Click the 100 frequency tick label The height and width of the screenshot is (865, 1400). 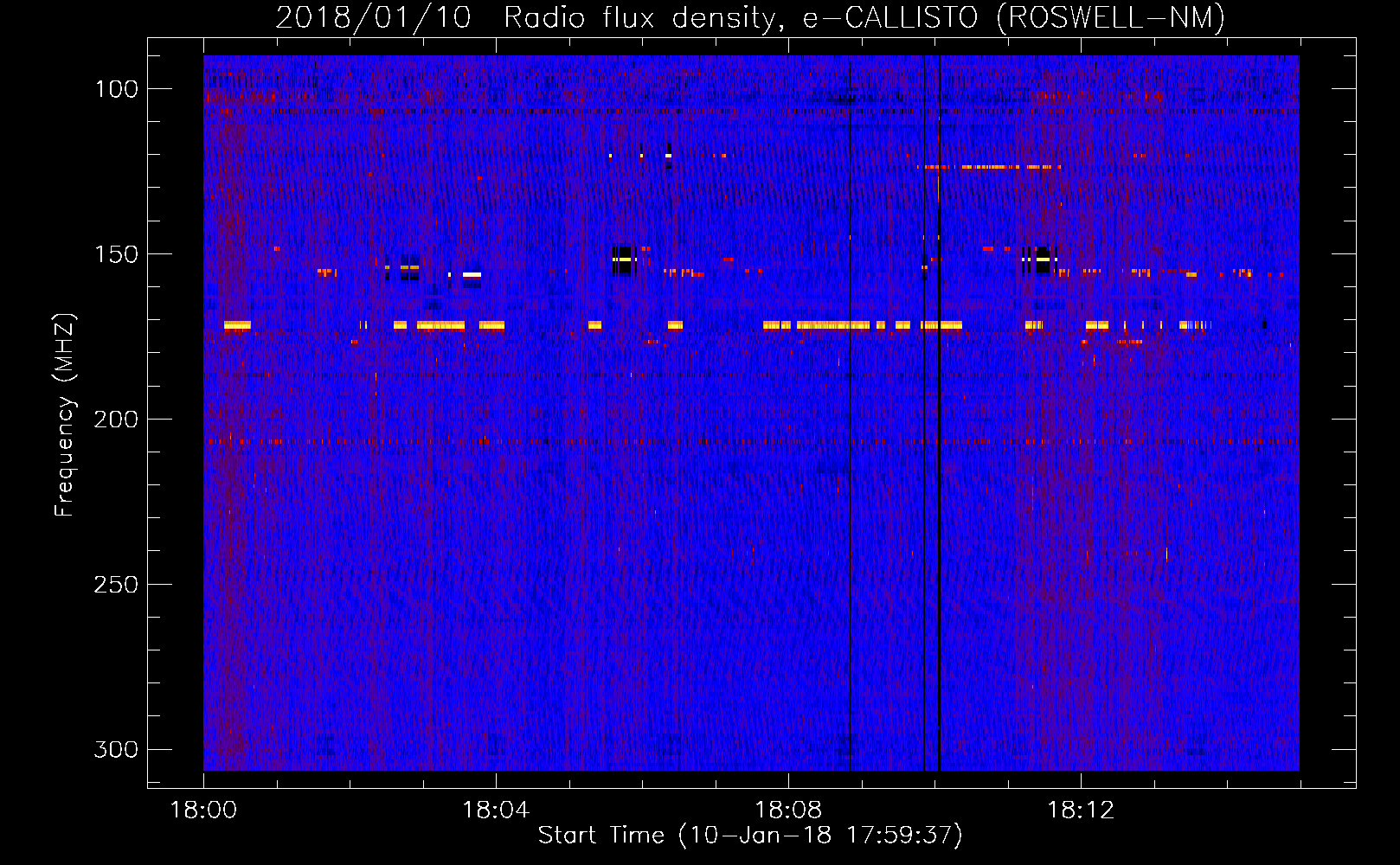[x=116, y=89]
